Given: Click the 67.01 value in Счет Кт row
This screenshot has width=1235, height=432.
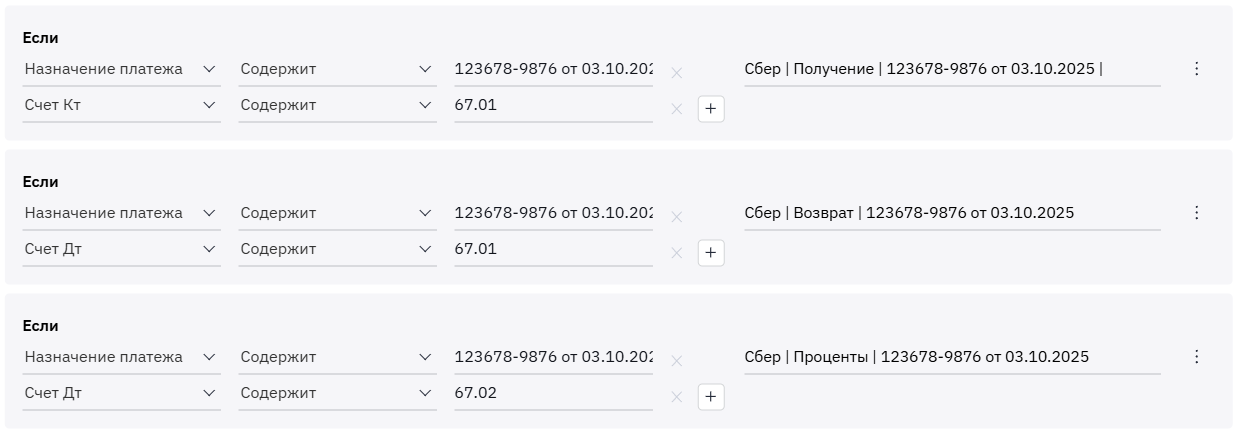Looking at the screenshot, I should tap(552, 105).
